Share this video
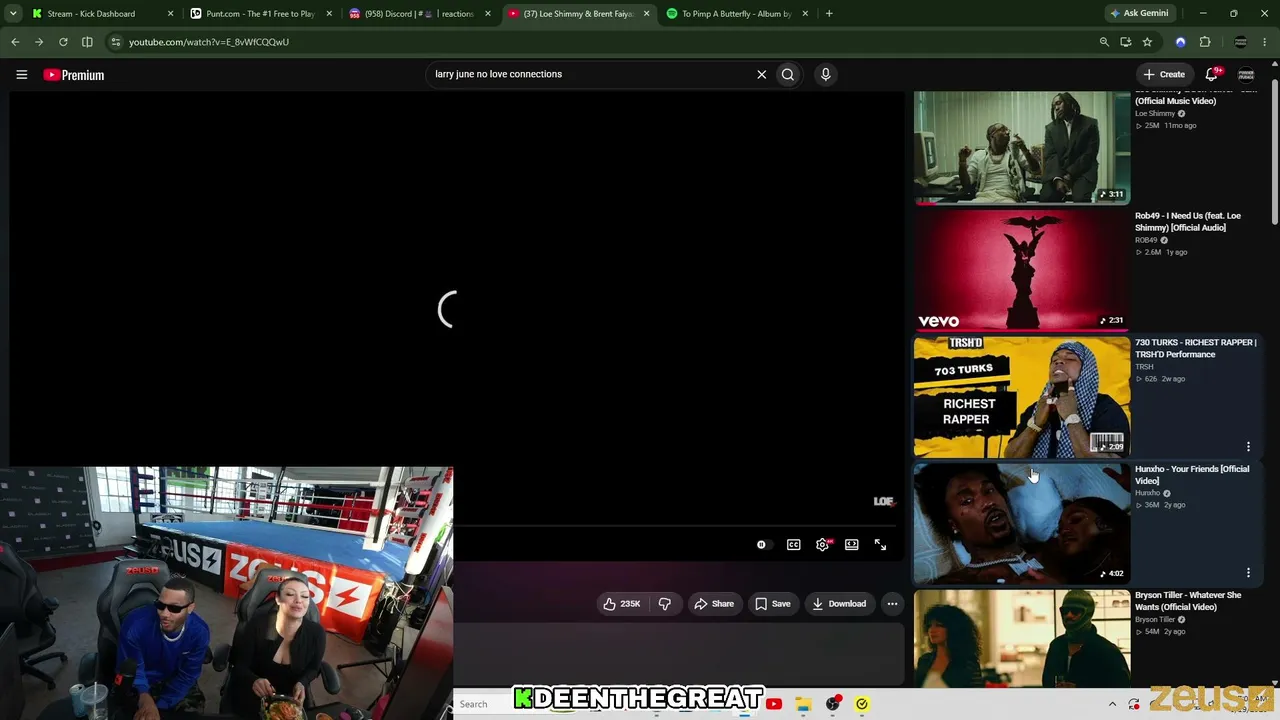Image resolution: width=1280 pixels, height=720 pixels. [714, 604]
